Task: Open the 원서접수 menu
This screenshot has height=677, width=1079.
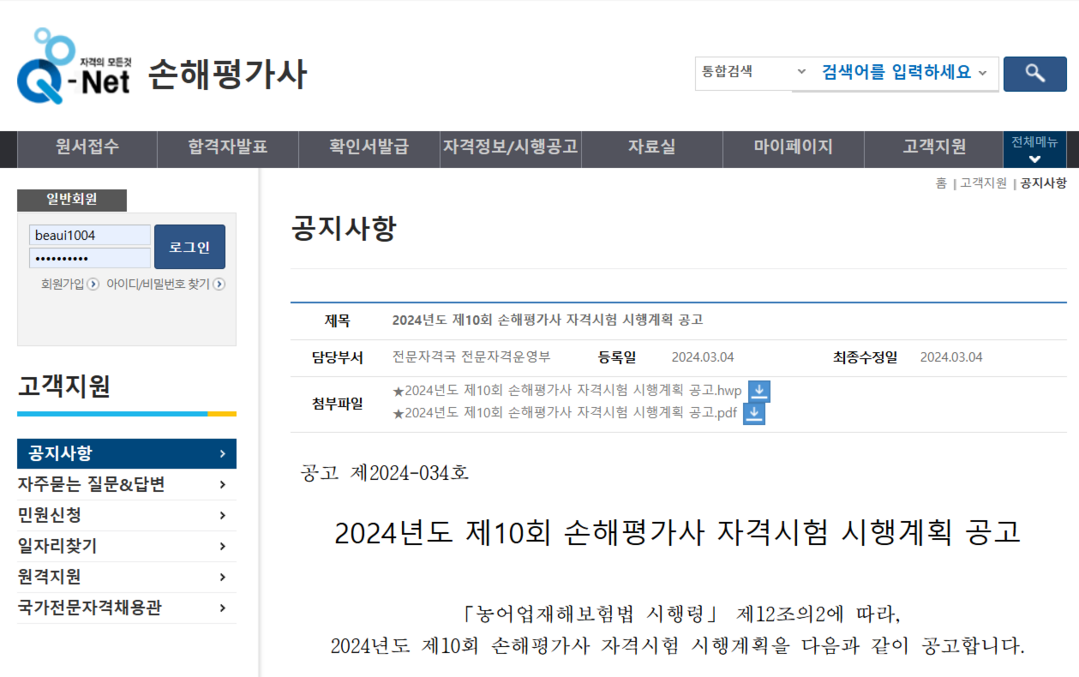Action: [x=87, y=147]
